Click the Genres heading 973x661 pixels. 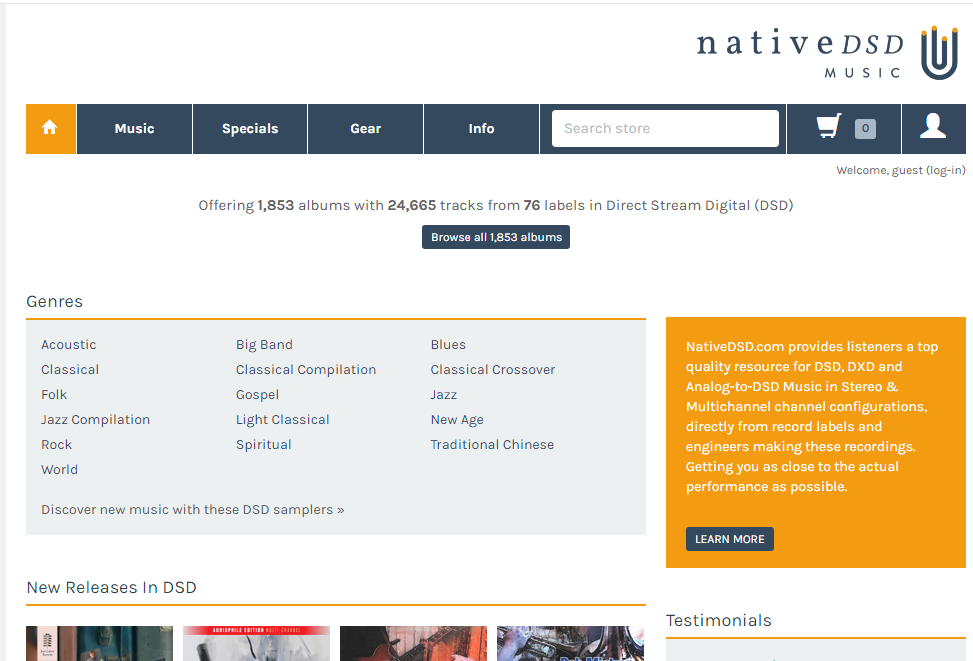[55, 301]
